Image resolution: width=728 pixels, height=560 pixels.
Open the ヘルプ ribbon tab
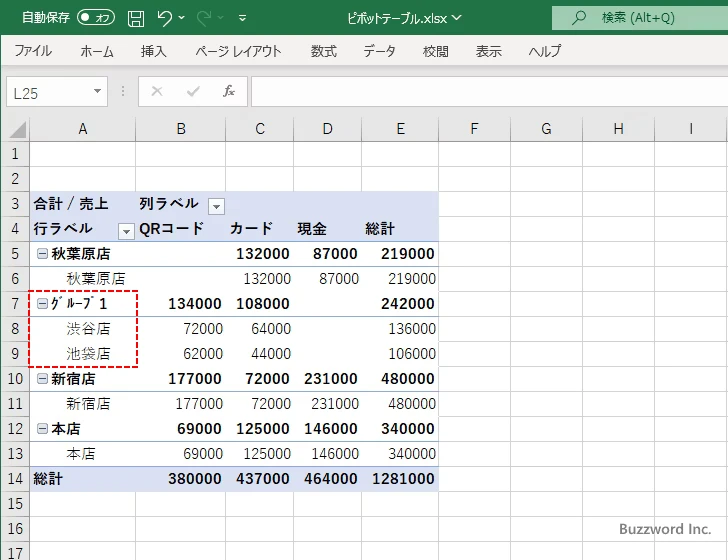tap(545, 51)
